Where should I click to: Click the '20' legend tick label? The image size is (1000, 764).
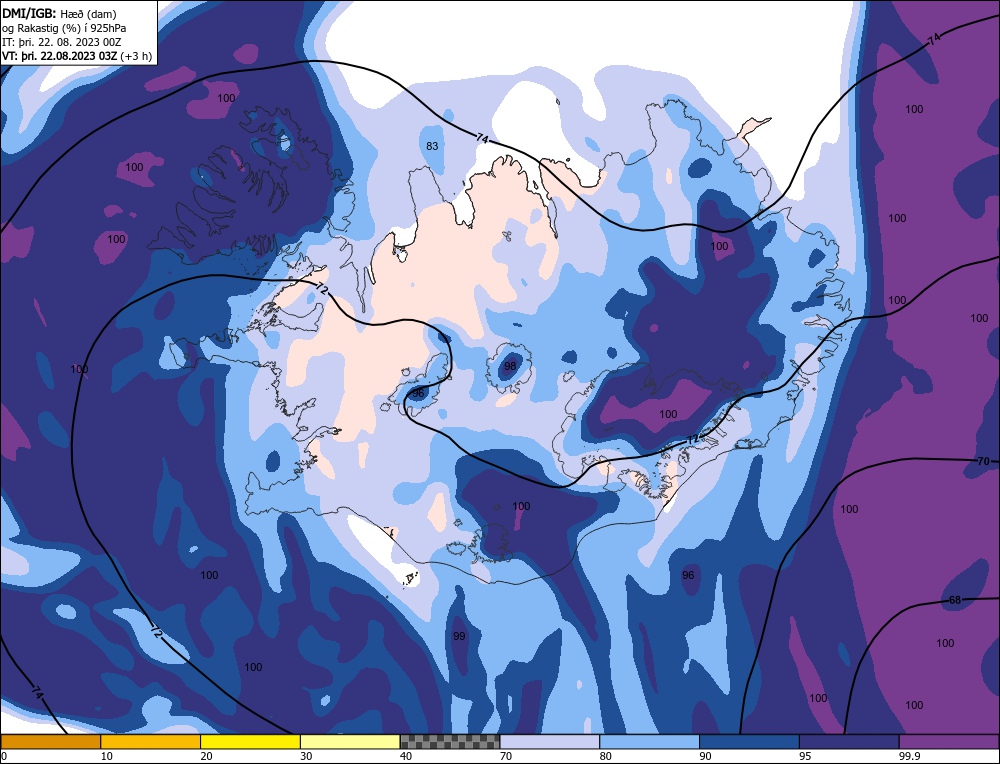pyautogui.click(x=207, y=756)
